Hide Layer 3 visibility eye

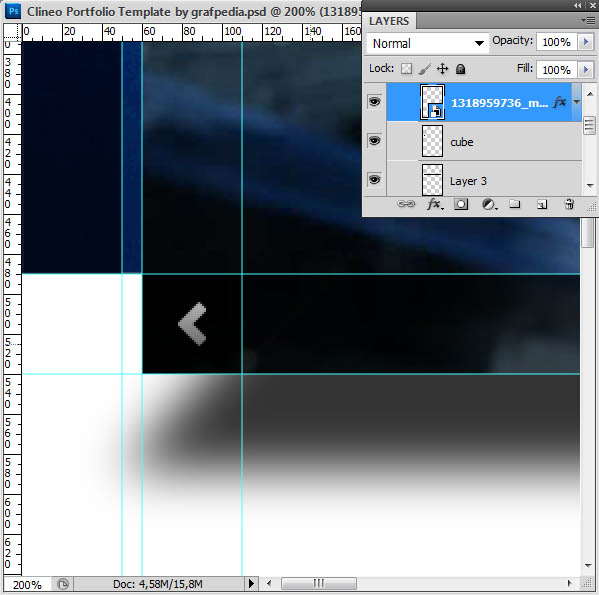pyautogui.click(x=374, y=179)
